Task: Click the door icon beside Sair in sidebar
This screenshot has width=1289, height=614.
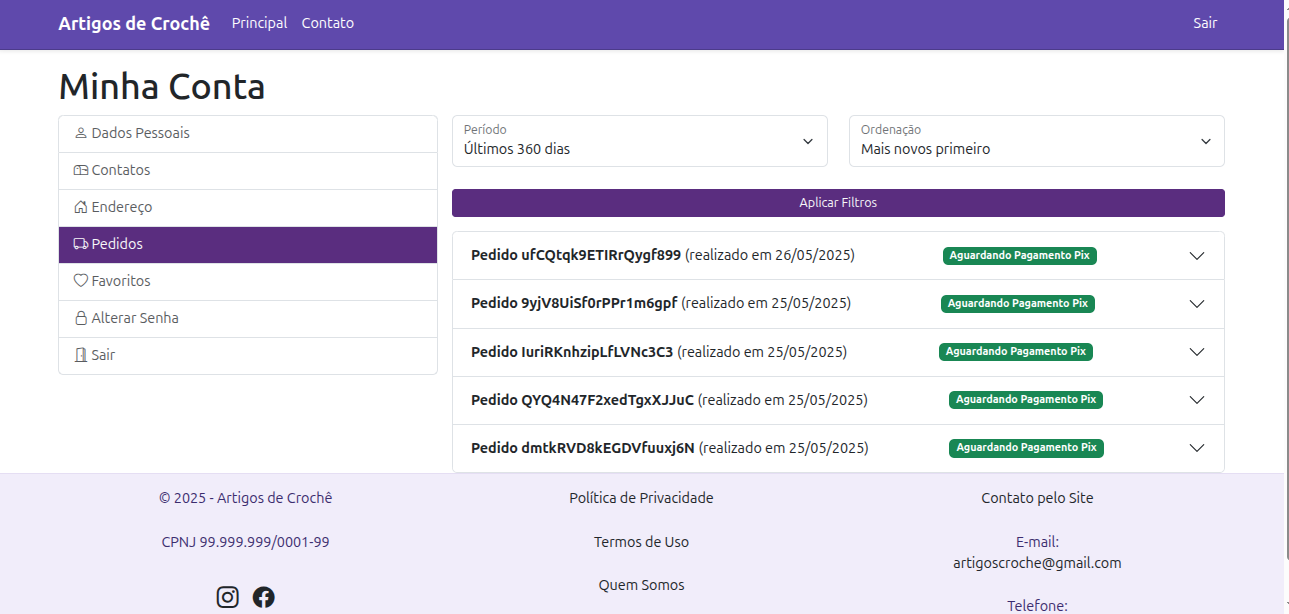Action: [81, 355]
